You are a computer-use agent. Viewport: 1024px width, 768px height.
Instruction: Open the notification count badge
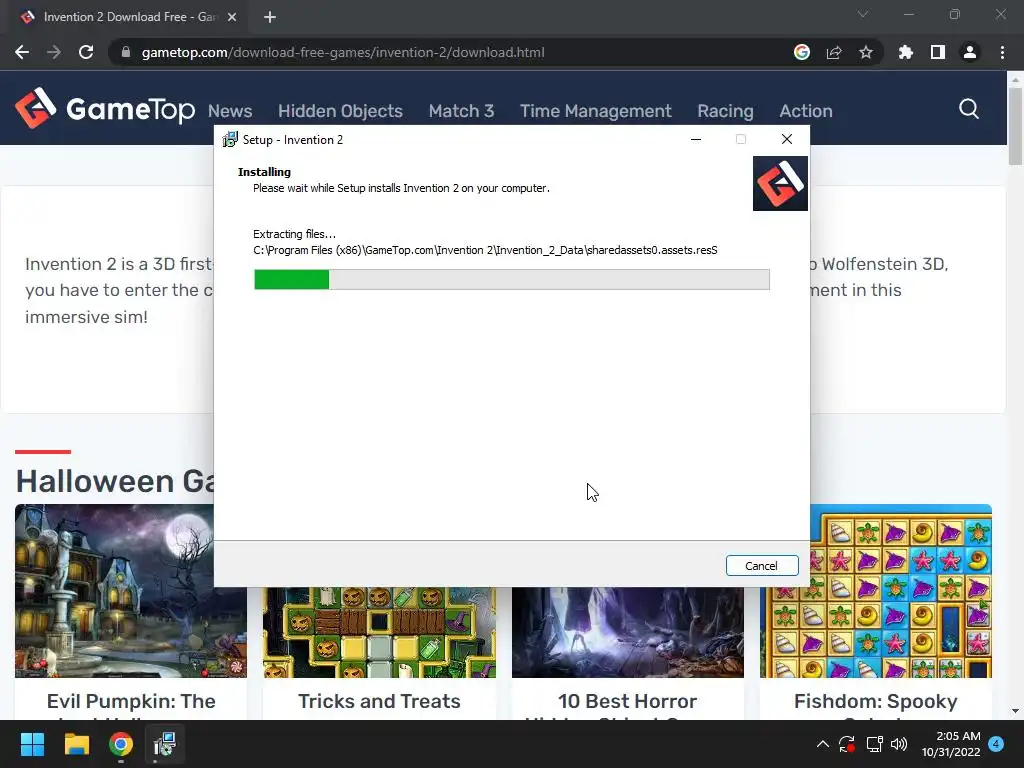click(996, 744)
